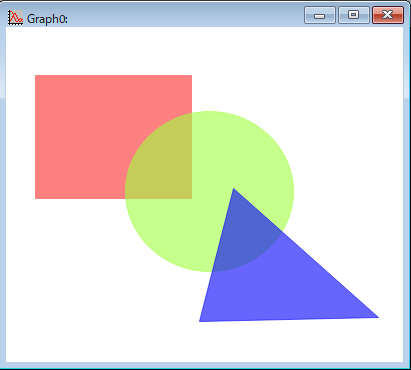Click the top-right corner of the red rectangle
The image size is (411, 370).
click(x=192, y=75)
